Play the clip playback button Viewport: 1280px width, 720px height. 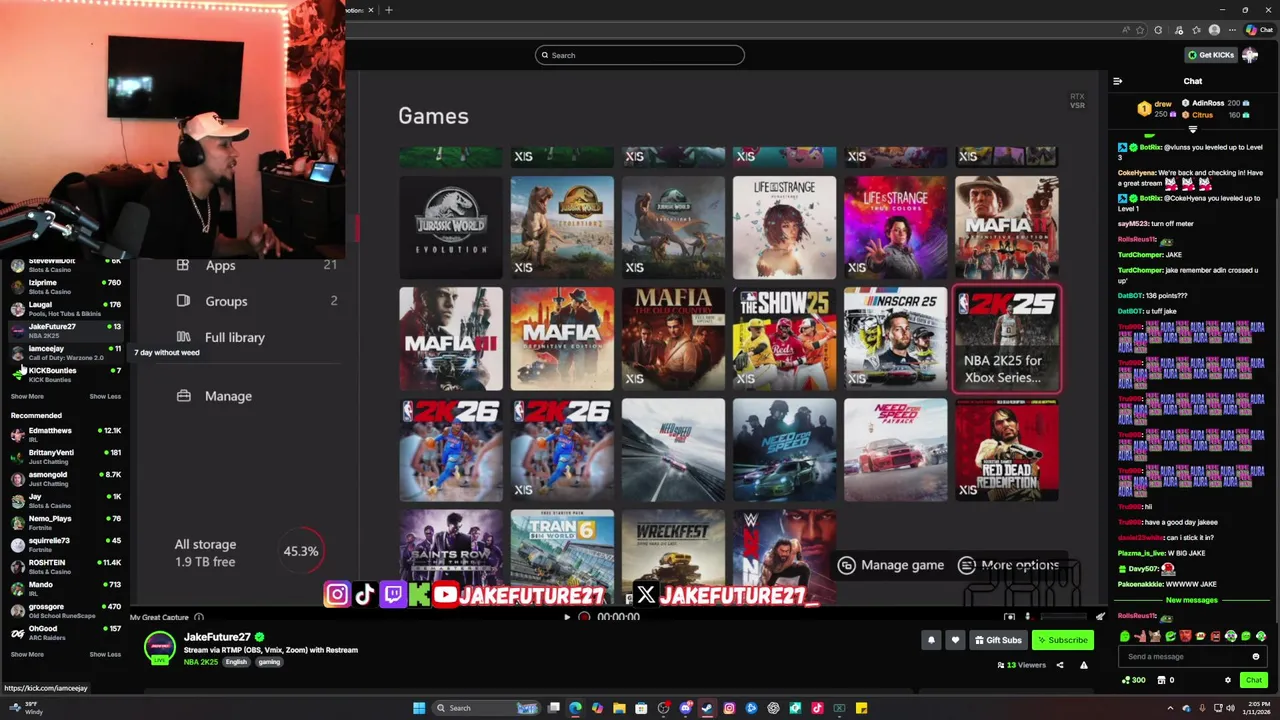tap(567, 617)
